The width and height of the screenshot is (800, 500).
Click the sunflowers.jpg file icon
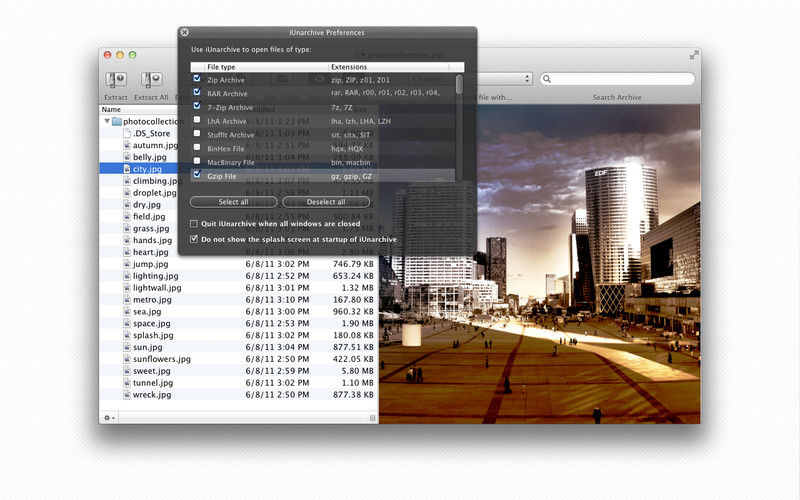point(127,359)
